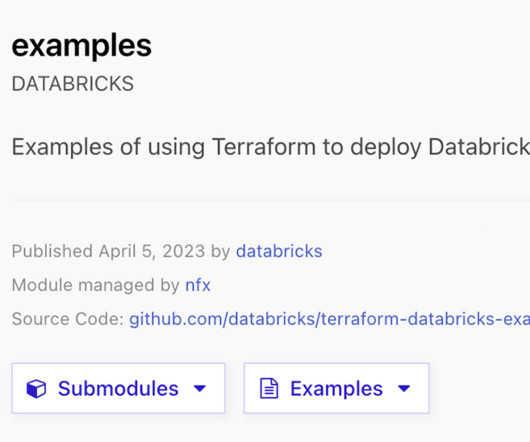This screenshot has width=530, height=442.
Task: Open the github.com/databricks source code link
Action: pos(330,319)
